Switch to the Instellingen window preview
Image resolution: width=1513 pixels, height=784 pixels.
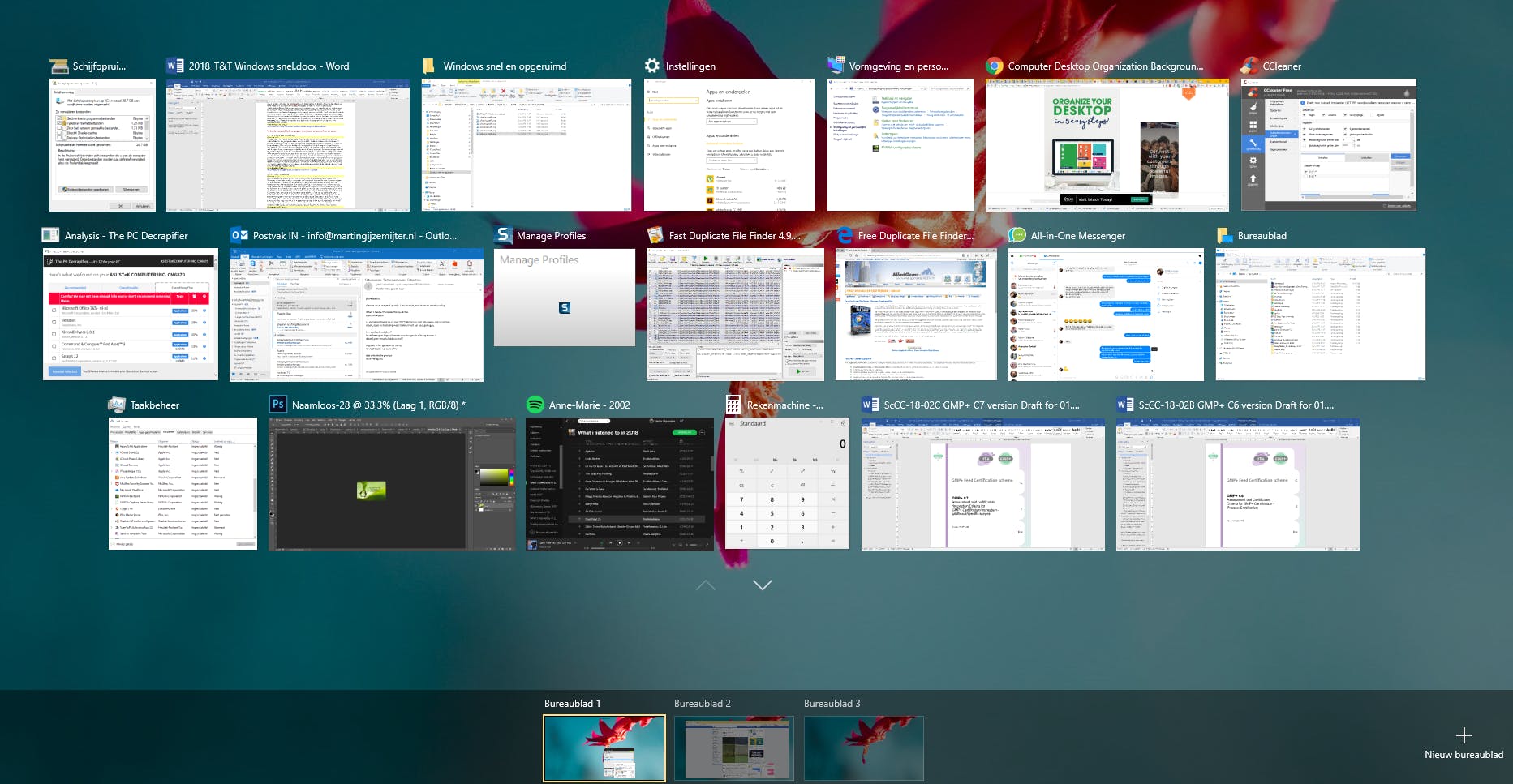tap(729, 145)
